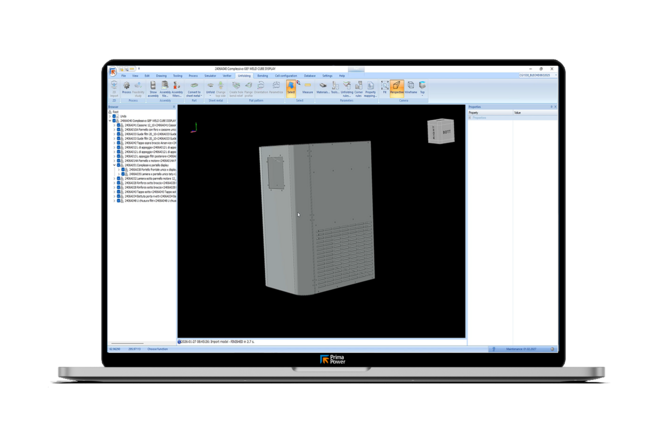Open the Top view dropdown

422,96
